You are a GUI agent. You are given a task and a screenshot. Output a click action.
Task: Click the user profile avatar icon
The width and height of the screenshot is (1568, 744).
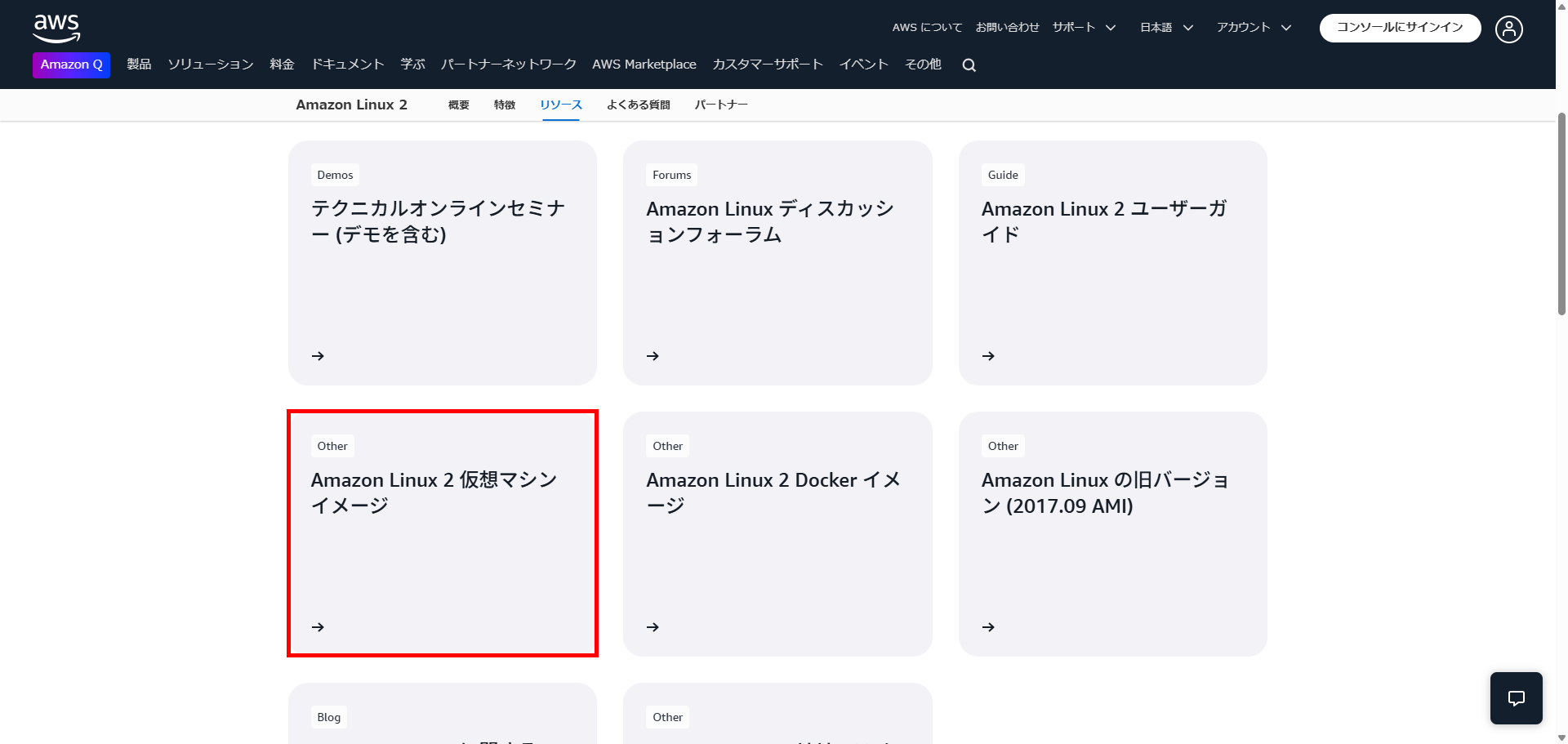click(x=1509, y=29)
